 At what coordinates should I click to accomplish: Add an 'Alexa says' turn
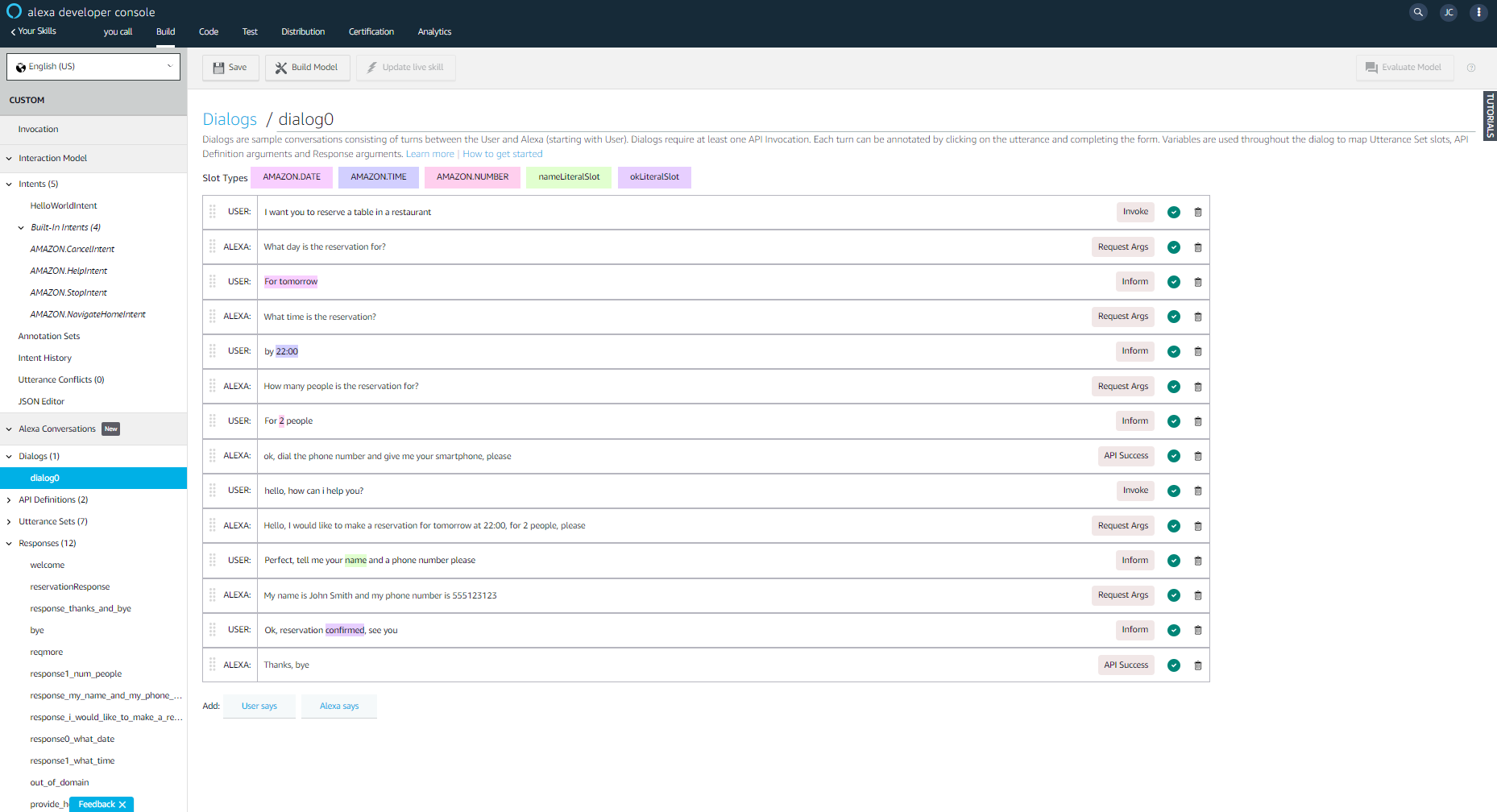(x=339, y=706)
